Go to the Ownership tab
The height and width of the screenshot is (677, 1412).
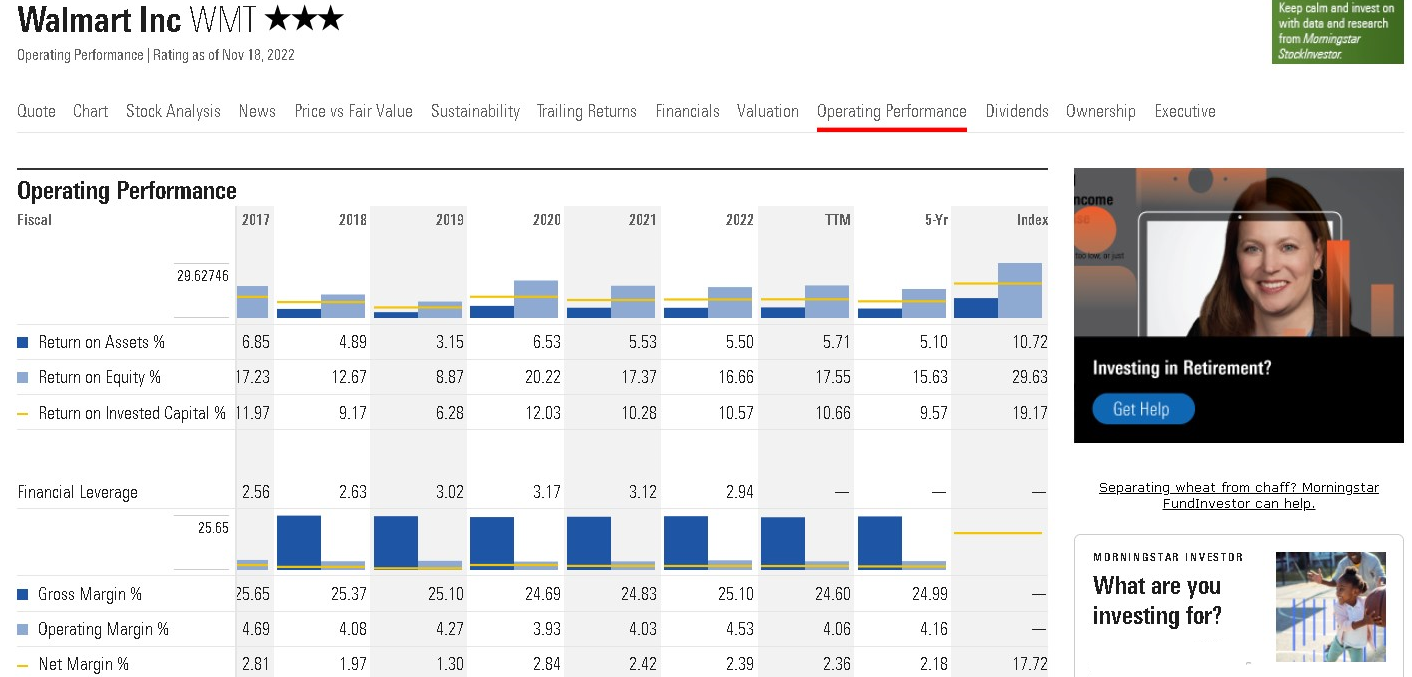(1100, 111)
